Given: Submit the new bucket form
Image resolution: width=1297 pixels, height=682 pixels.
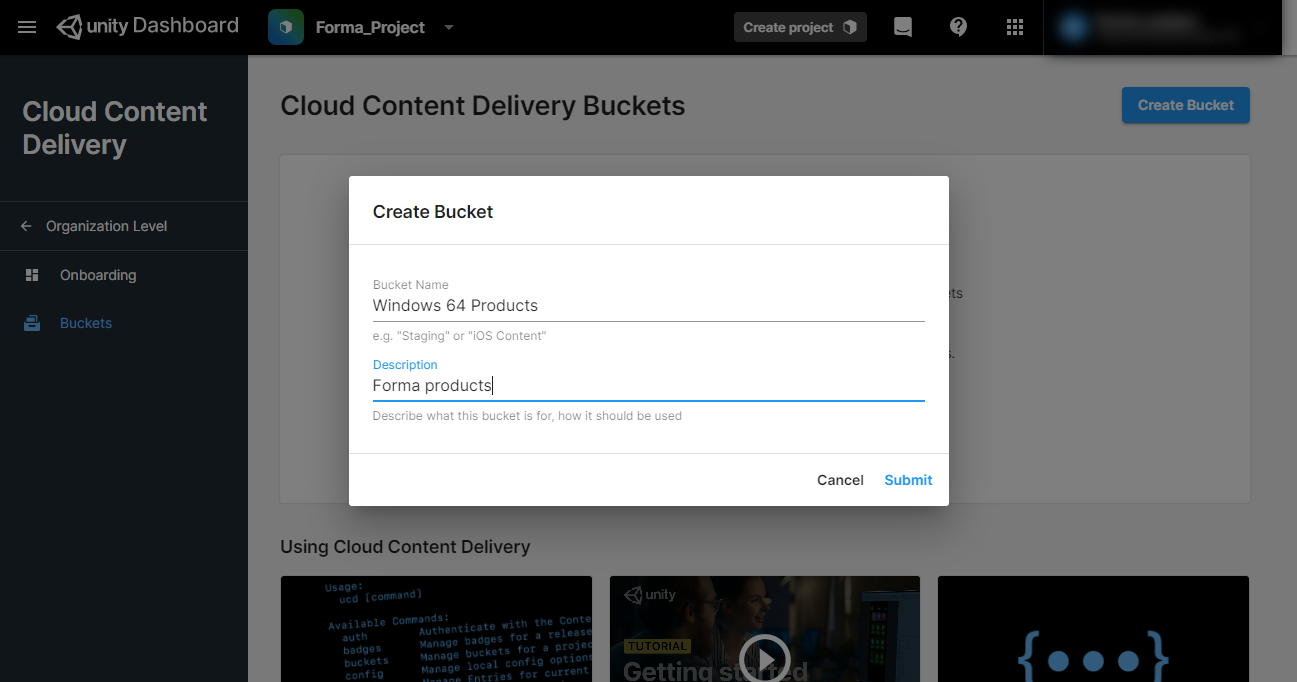Looking at the screenshot, I should 908,480.
